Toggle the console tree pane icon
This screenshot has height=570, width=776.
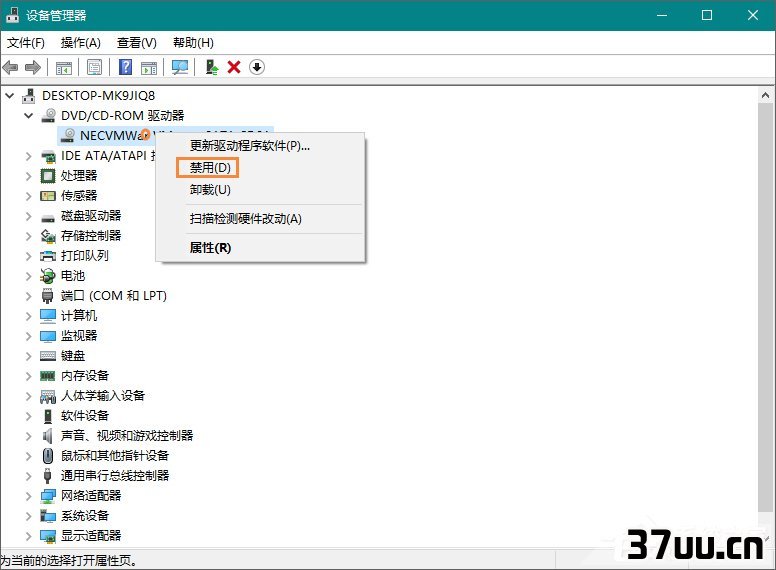63,67
